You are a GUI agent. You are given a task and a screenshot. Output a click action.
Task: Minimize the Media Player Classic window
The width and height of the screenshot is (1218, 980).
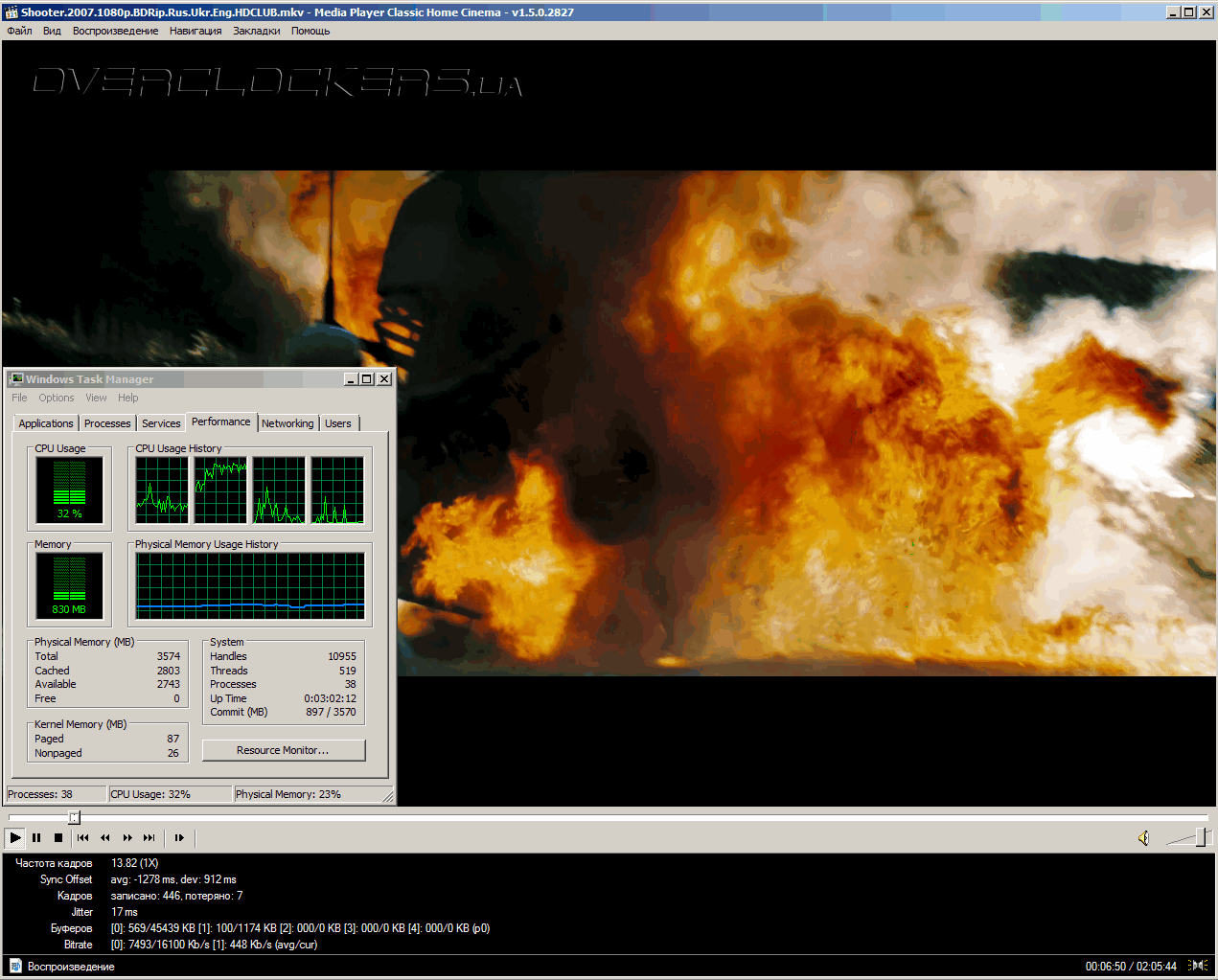[x=1173, y=12]
